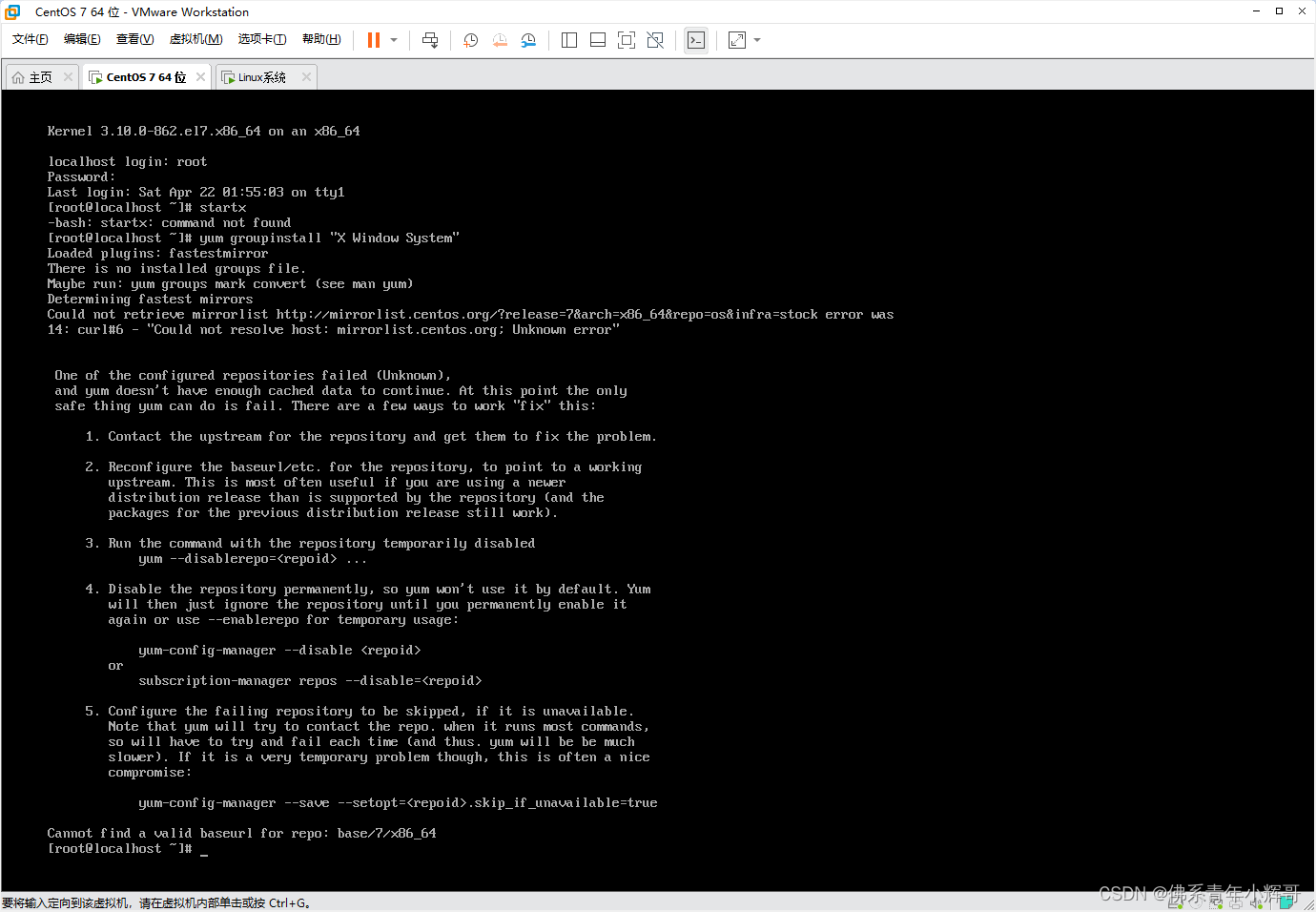Viewport: 1316px width, 912px height.
Task: Click the teal message log icon in status bar
Action: click(x=1286, y=902)
